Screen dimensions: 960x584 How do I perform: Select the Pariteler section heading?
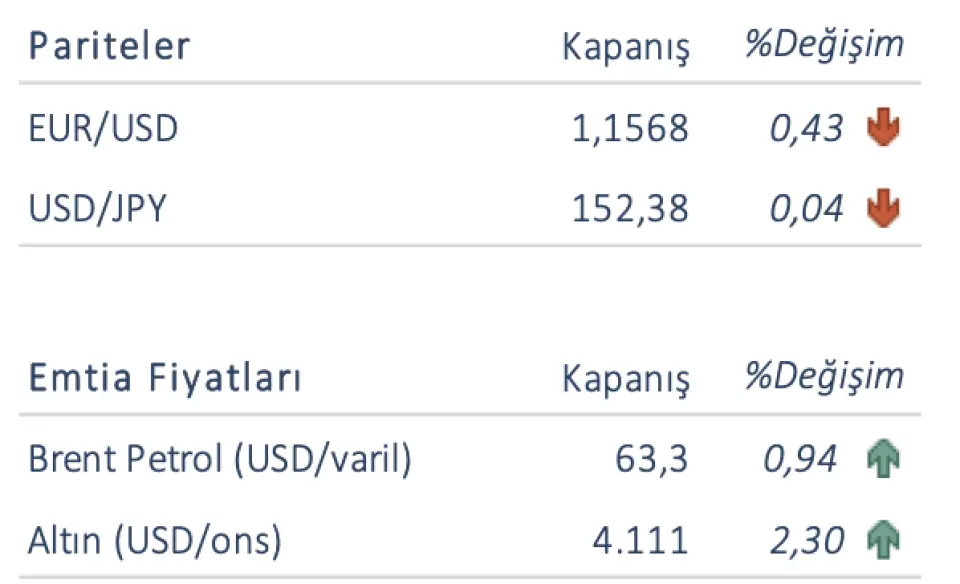(x=109, y=47)
